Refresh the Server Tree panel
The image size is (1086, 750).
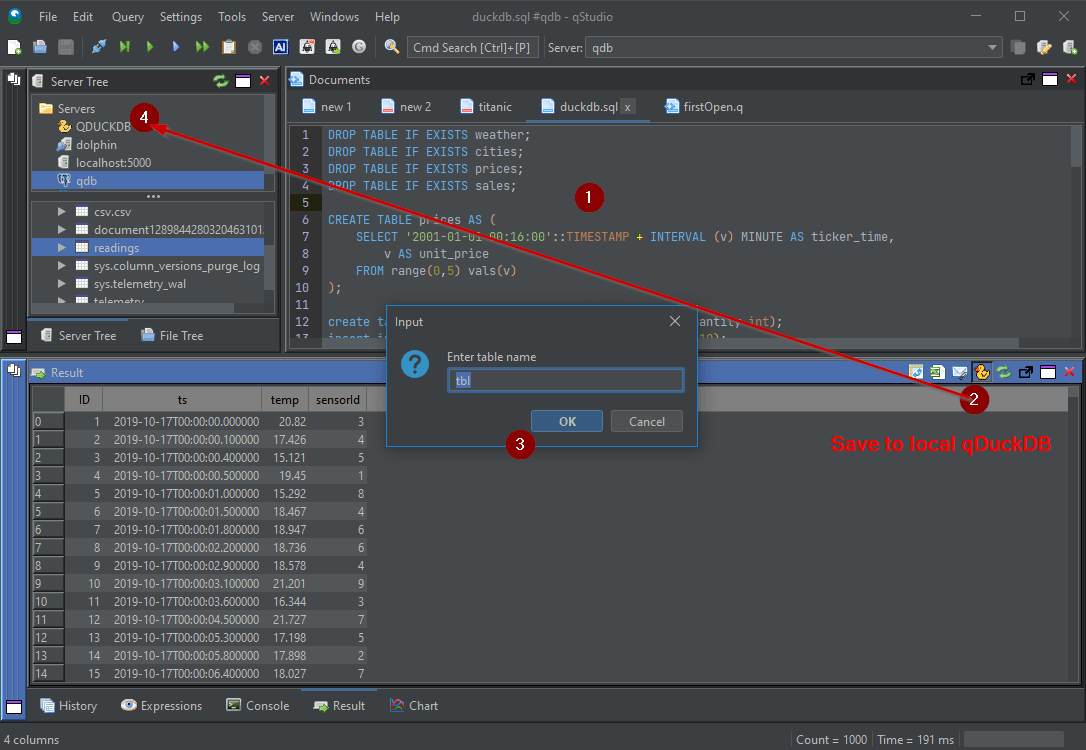click(221, 81)
